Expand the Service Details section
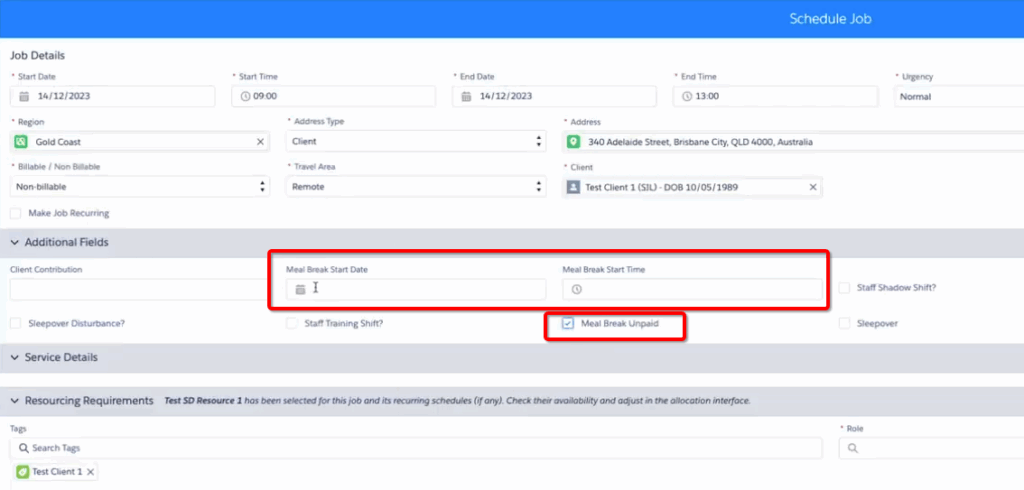This screenshot has height=490, width=1024. click(x=15, y=357)
